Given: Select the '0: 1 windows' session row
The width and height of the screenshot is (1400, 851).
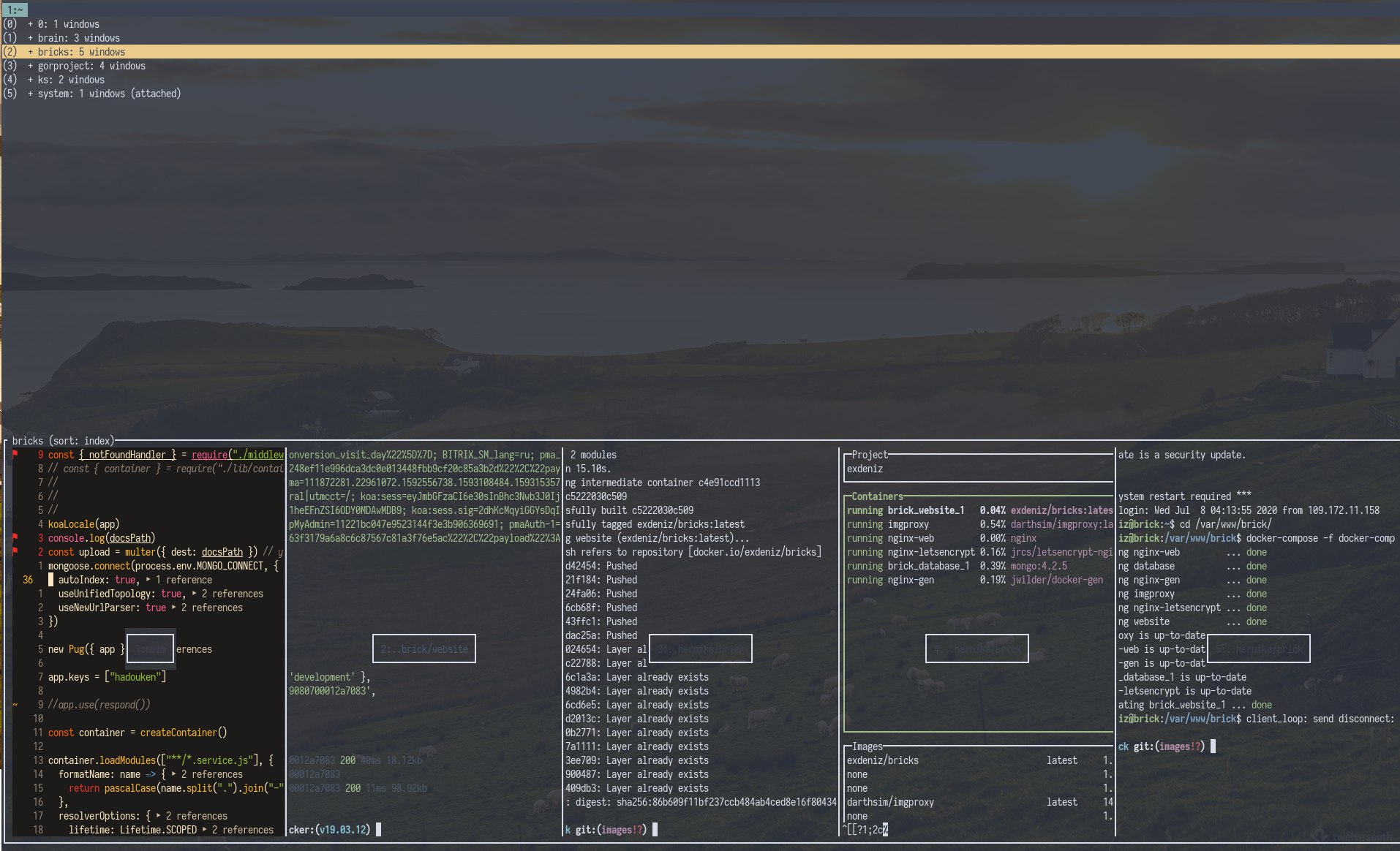Looking at the screenshot, I should point(700,24).
